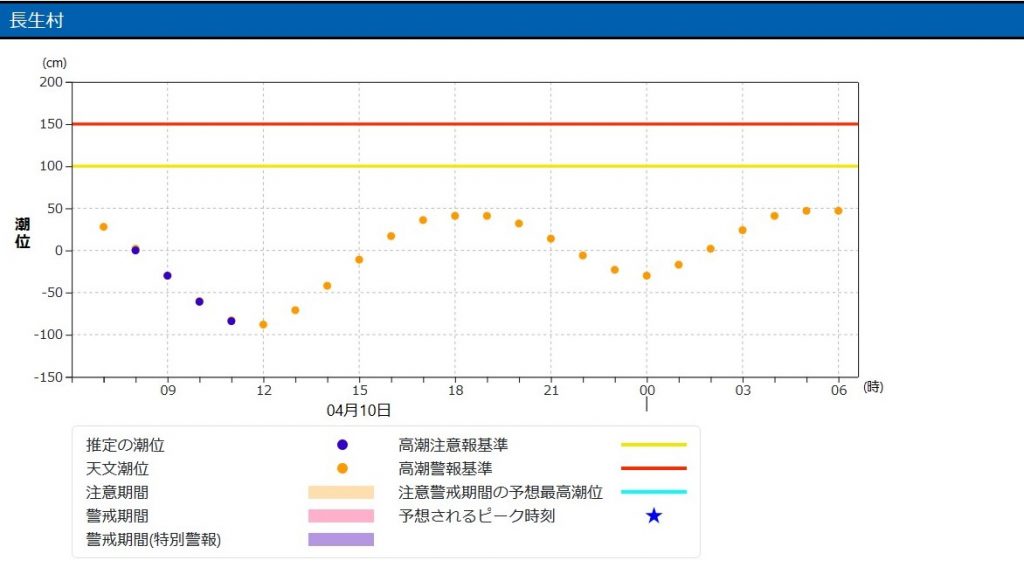Click the orange tide dot at 00 o'clock
Screen dimensions: 1024x581
coord(647,276)
